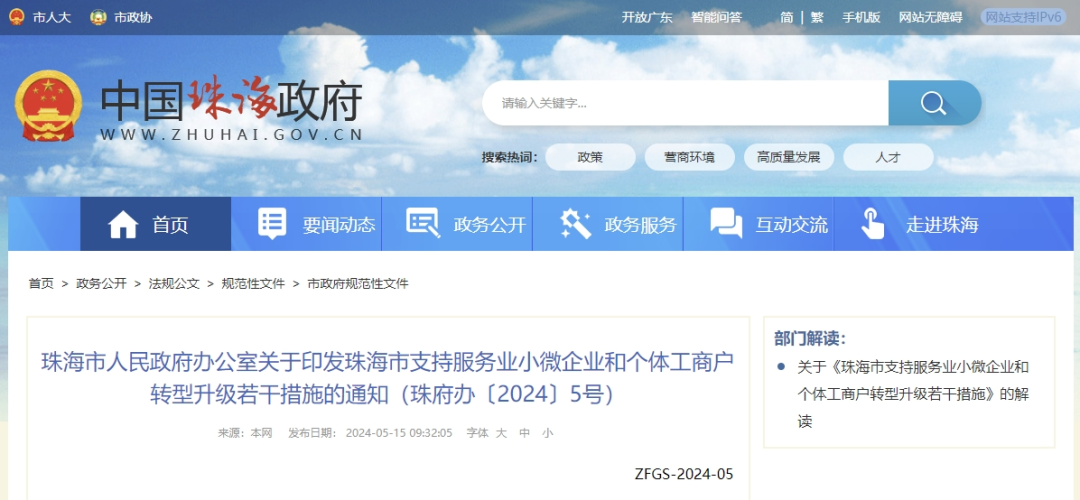Viewport: 1080px width, 500px height.
Task: Set font size to 小
Action: pyautogui.click(x=547, y=433)
